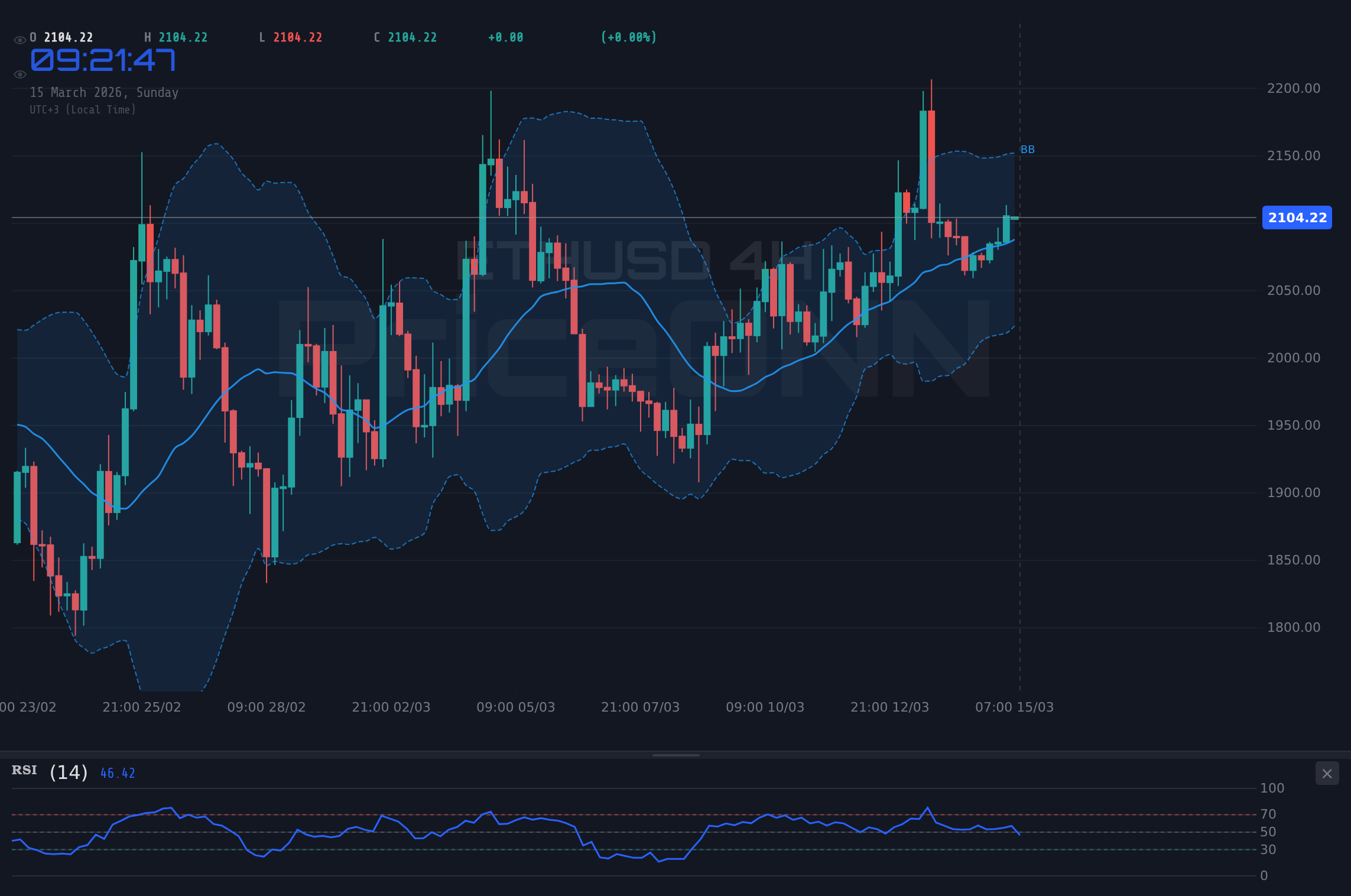Close the RSI indicator panel
Viewport: 1351px width, 896px height.
click(1327, 773)
